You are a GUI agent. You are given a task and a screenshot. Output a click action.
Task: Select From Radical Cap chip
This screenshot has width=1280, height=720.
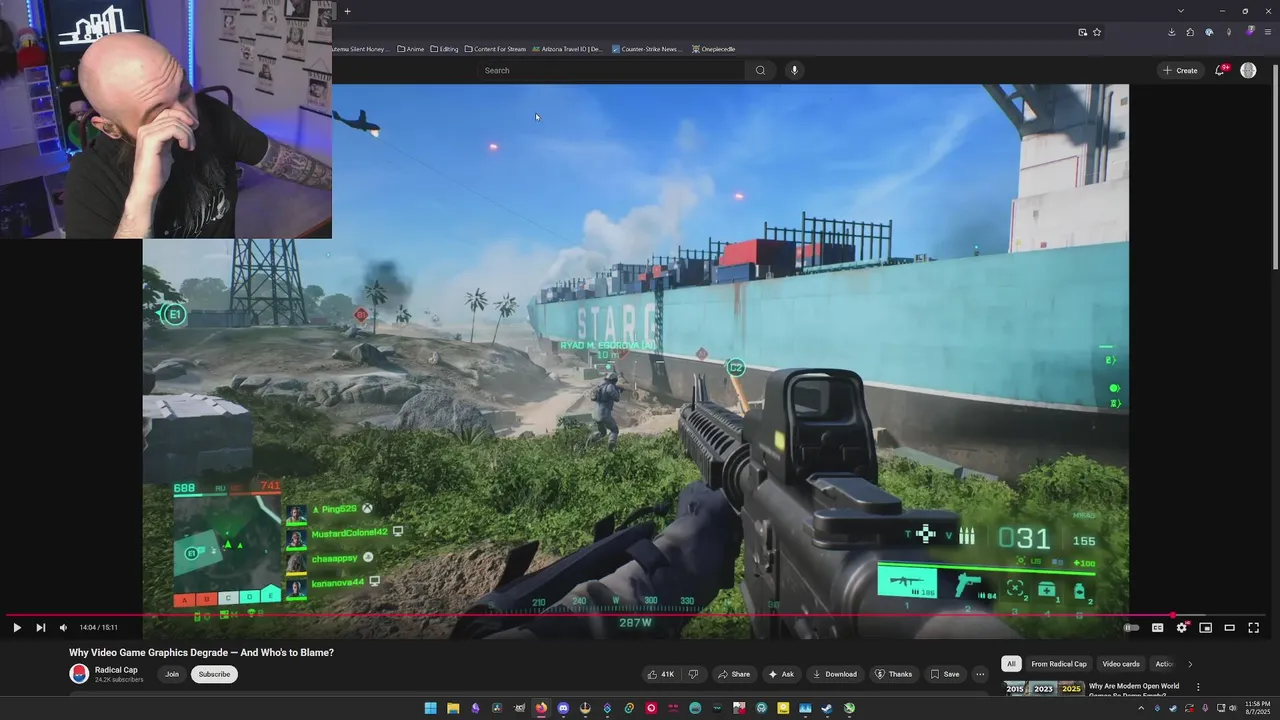[x=1059, y=664]
